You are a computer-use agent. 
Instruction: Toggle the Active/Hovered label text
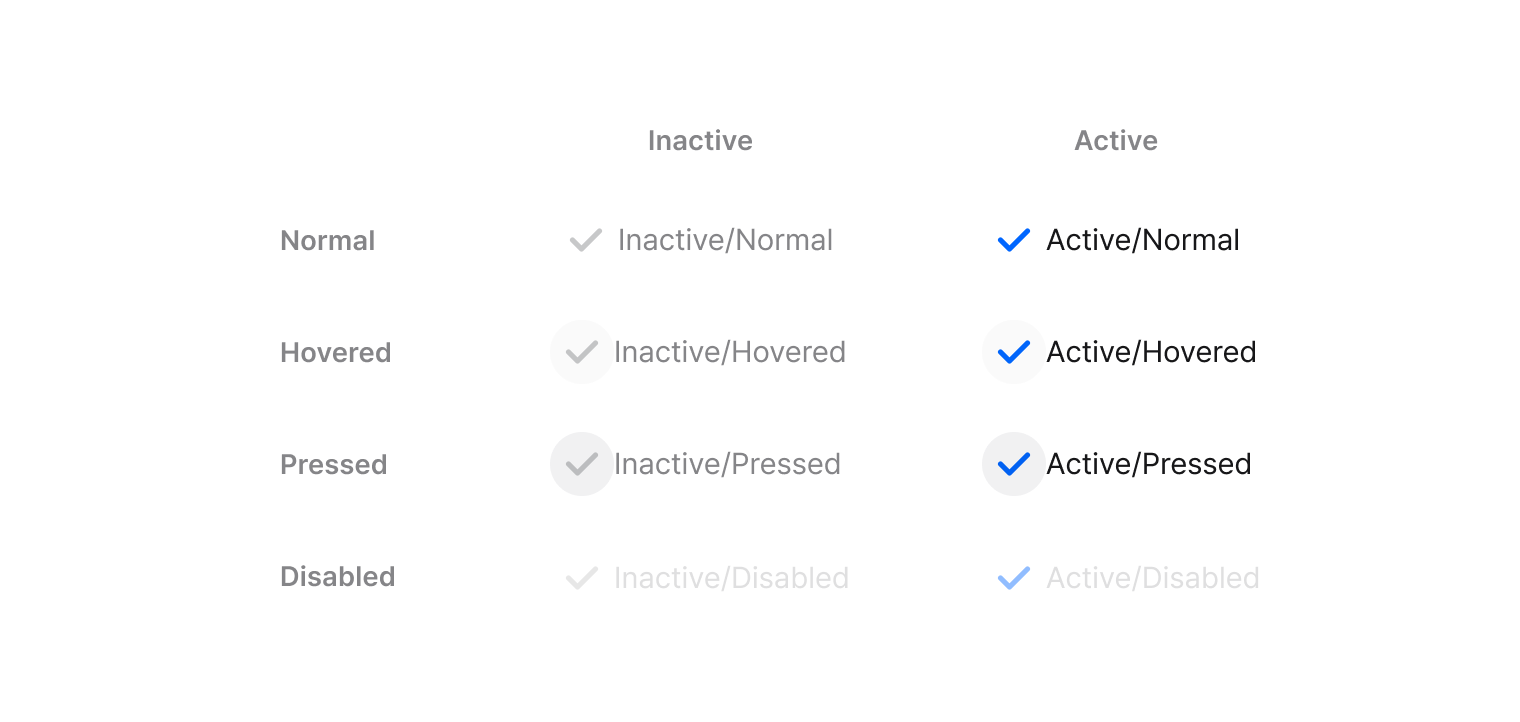pos(1150,352)
